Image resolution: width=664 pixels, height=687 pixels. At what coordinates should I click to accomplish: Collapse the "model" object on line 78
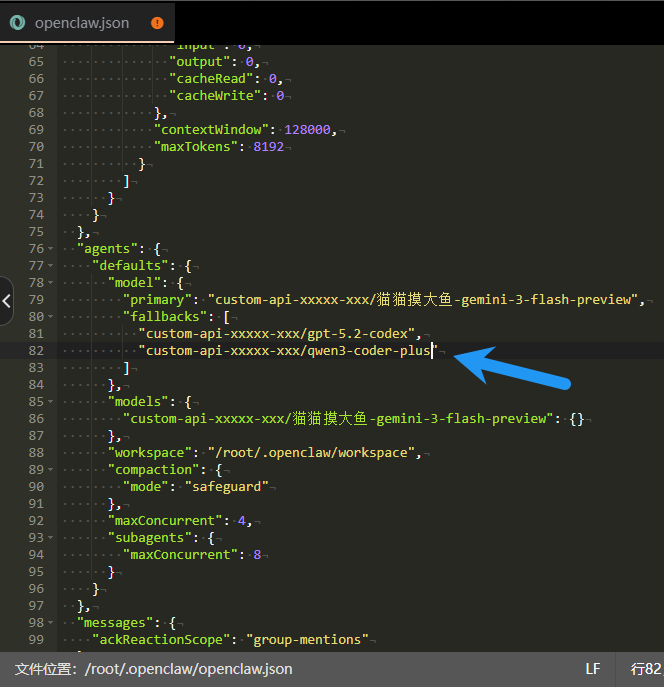point(51,282)
